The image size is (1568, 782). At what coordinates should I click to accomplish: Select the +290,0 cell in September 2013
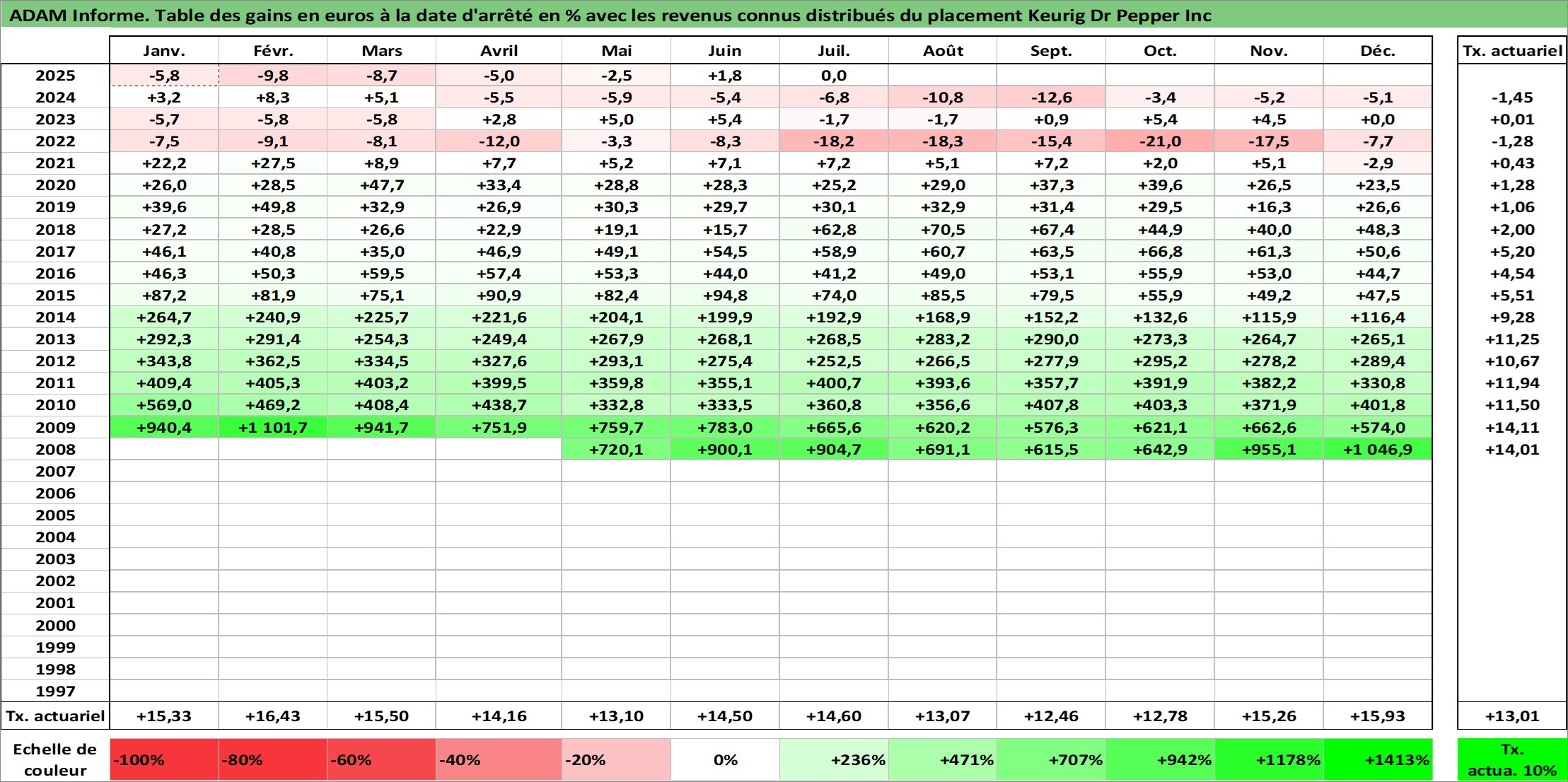[x=1051, y=339]
